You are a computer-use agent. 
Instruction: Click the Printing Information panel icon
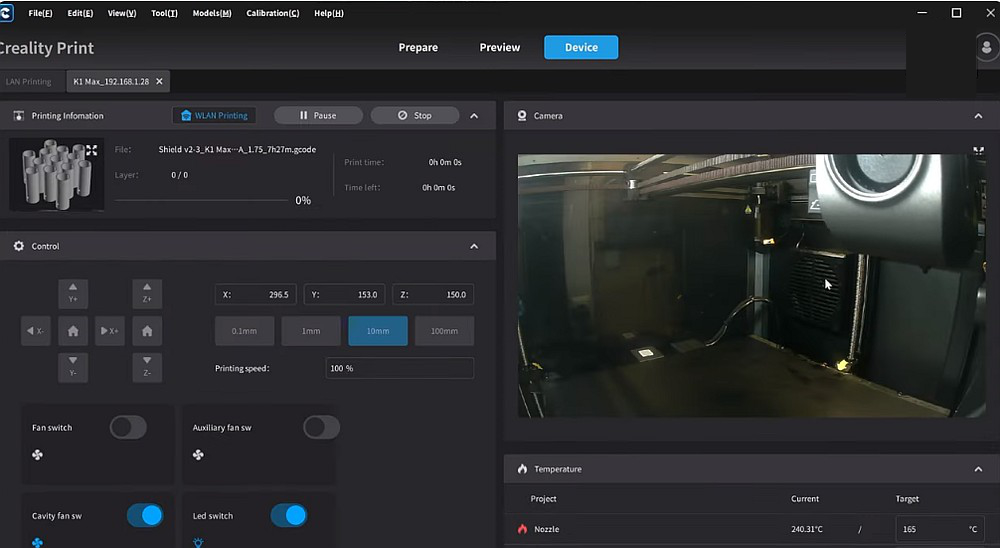coord(18,115)
